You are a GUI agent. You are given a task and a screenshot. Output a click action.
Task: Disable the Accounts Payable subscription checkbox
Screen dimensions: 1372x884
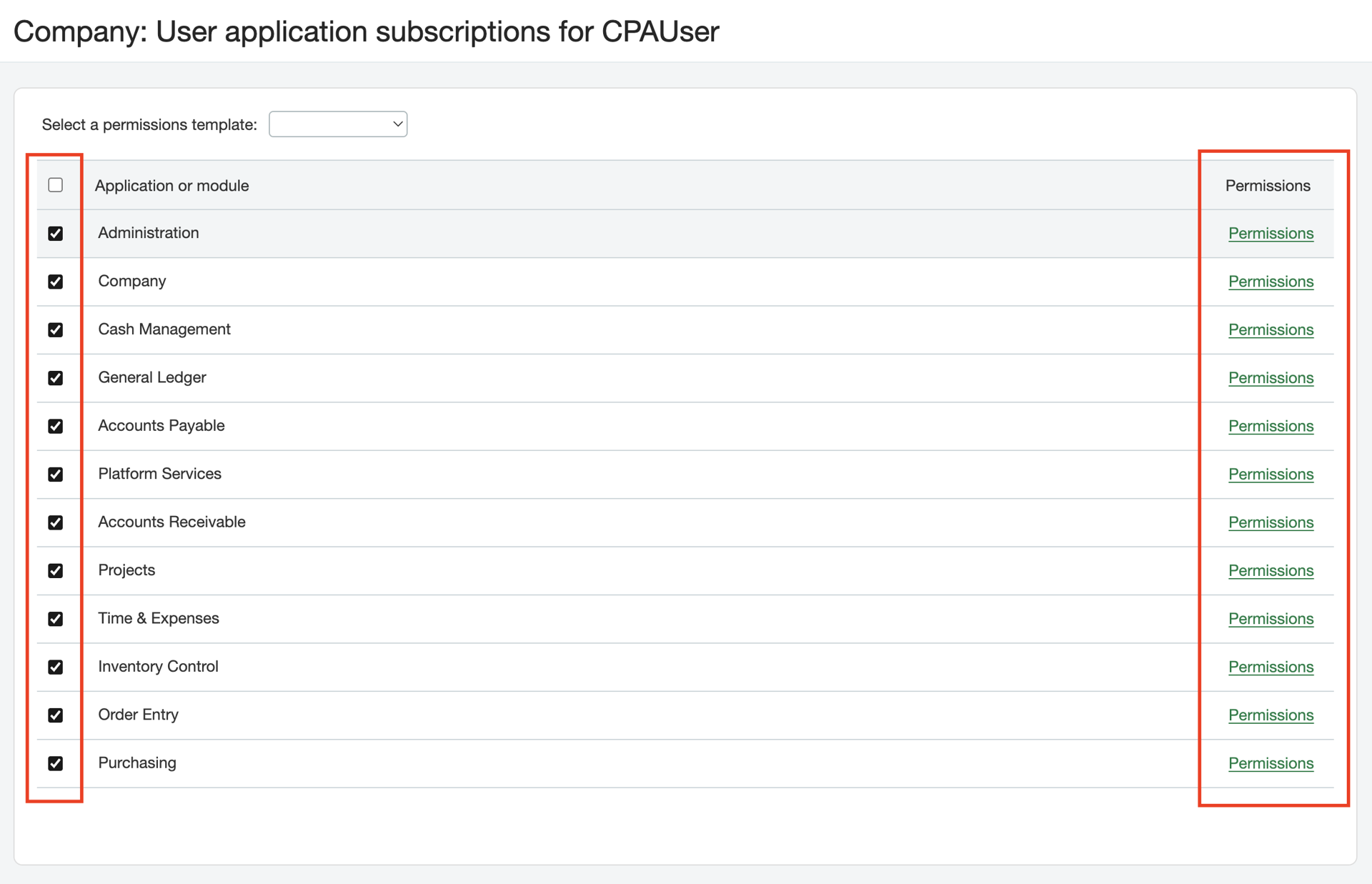click(55, 426)
